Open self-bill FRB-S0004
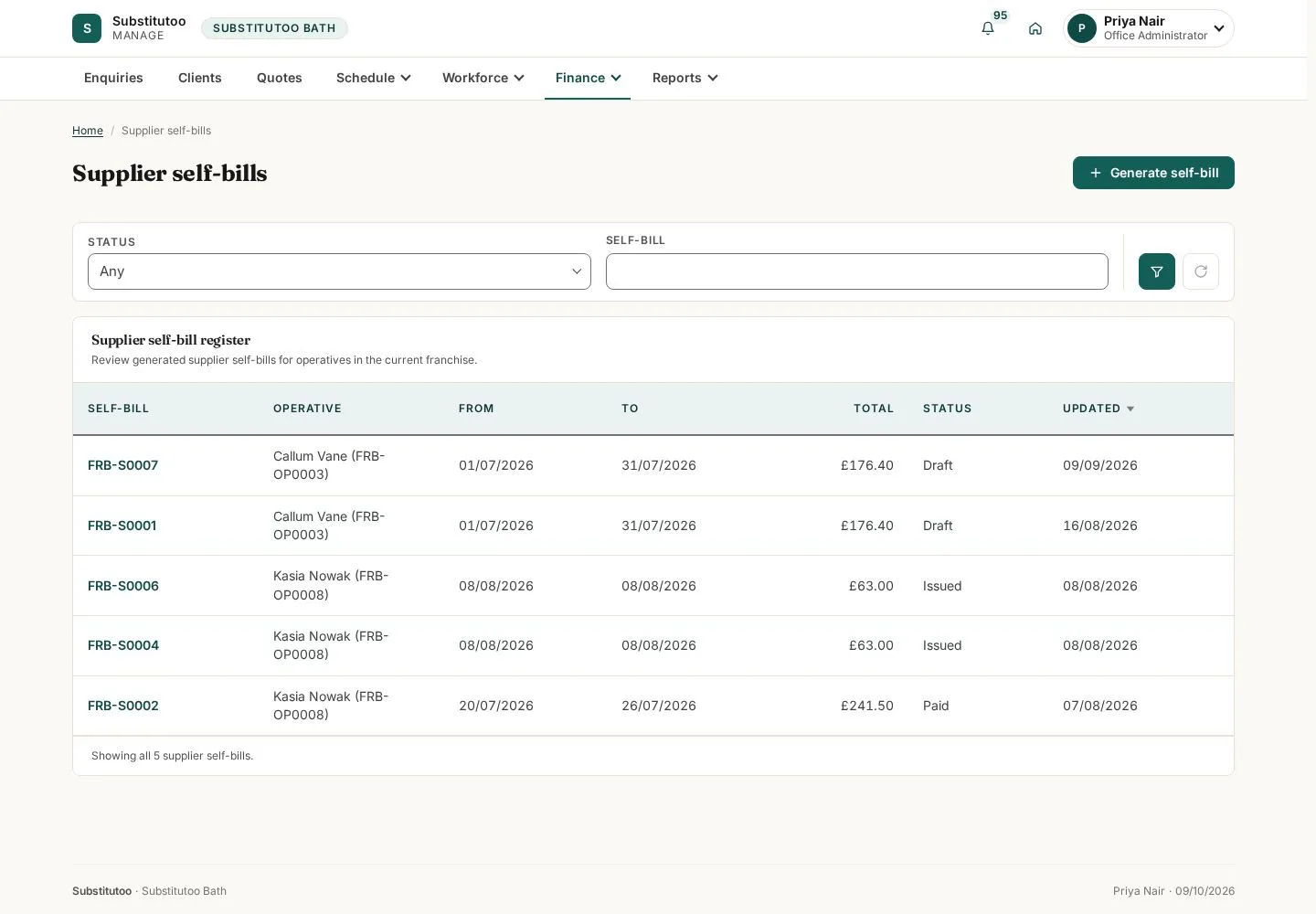Viewport: 1316px width, 914px height. 122,645
